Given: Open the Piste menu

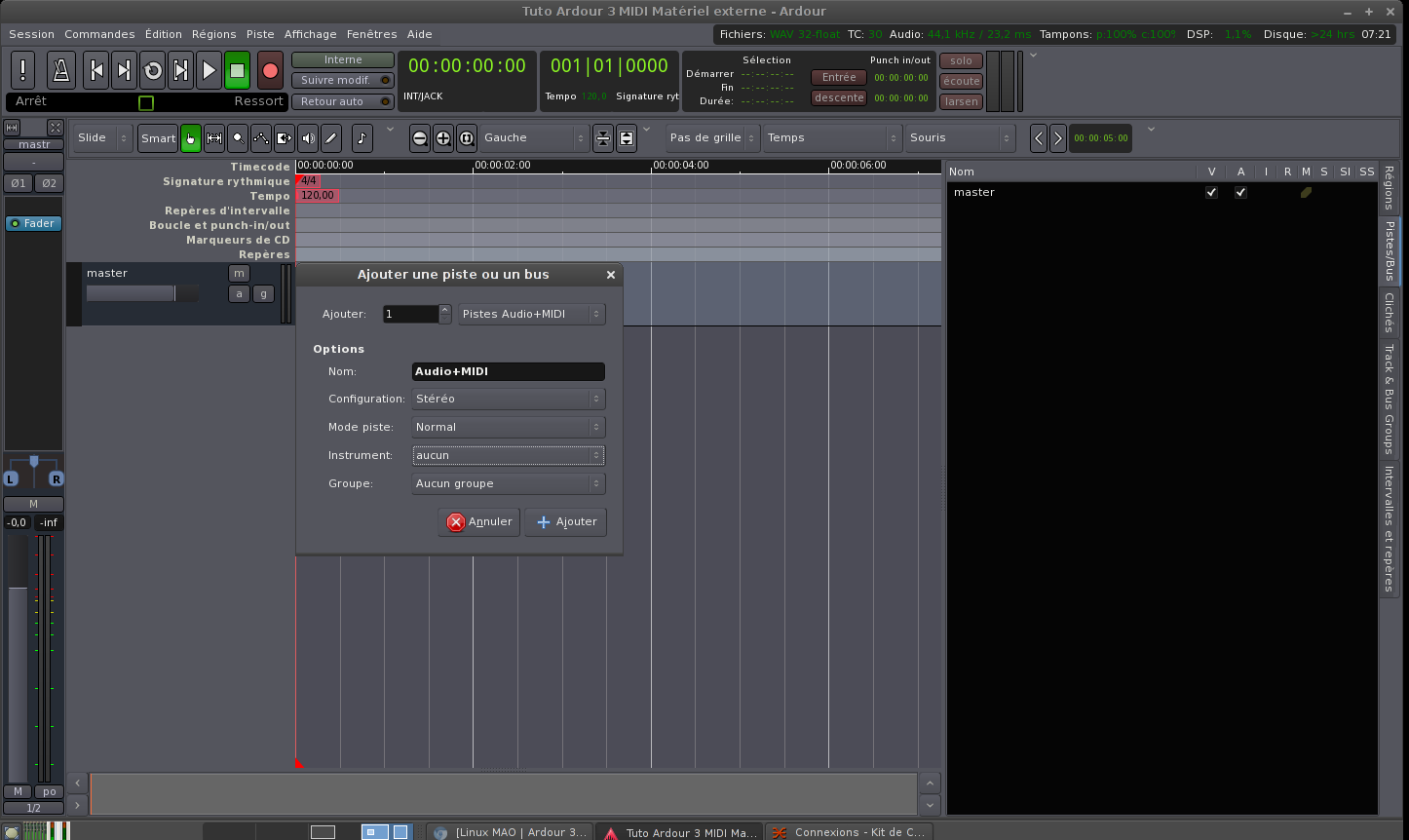Looking at the screenshot, I should (x=260, y=34).
